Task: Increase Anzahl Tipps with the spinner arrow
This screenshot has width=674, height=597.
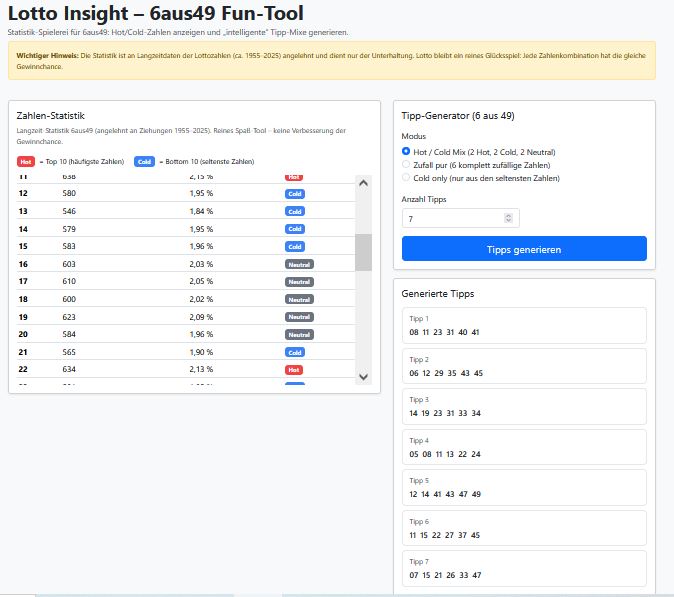Action: click(x=508, y=215)
